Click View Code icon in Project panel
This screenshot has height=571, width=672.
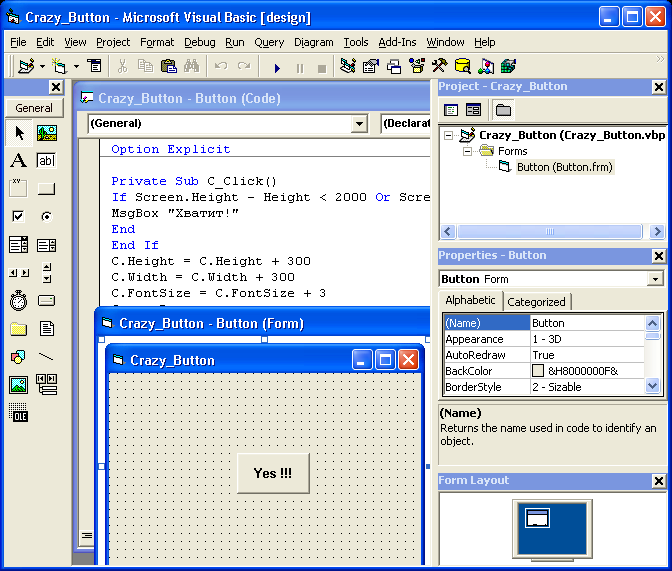(451, 110)
